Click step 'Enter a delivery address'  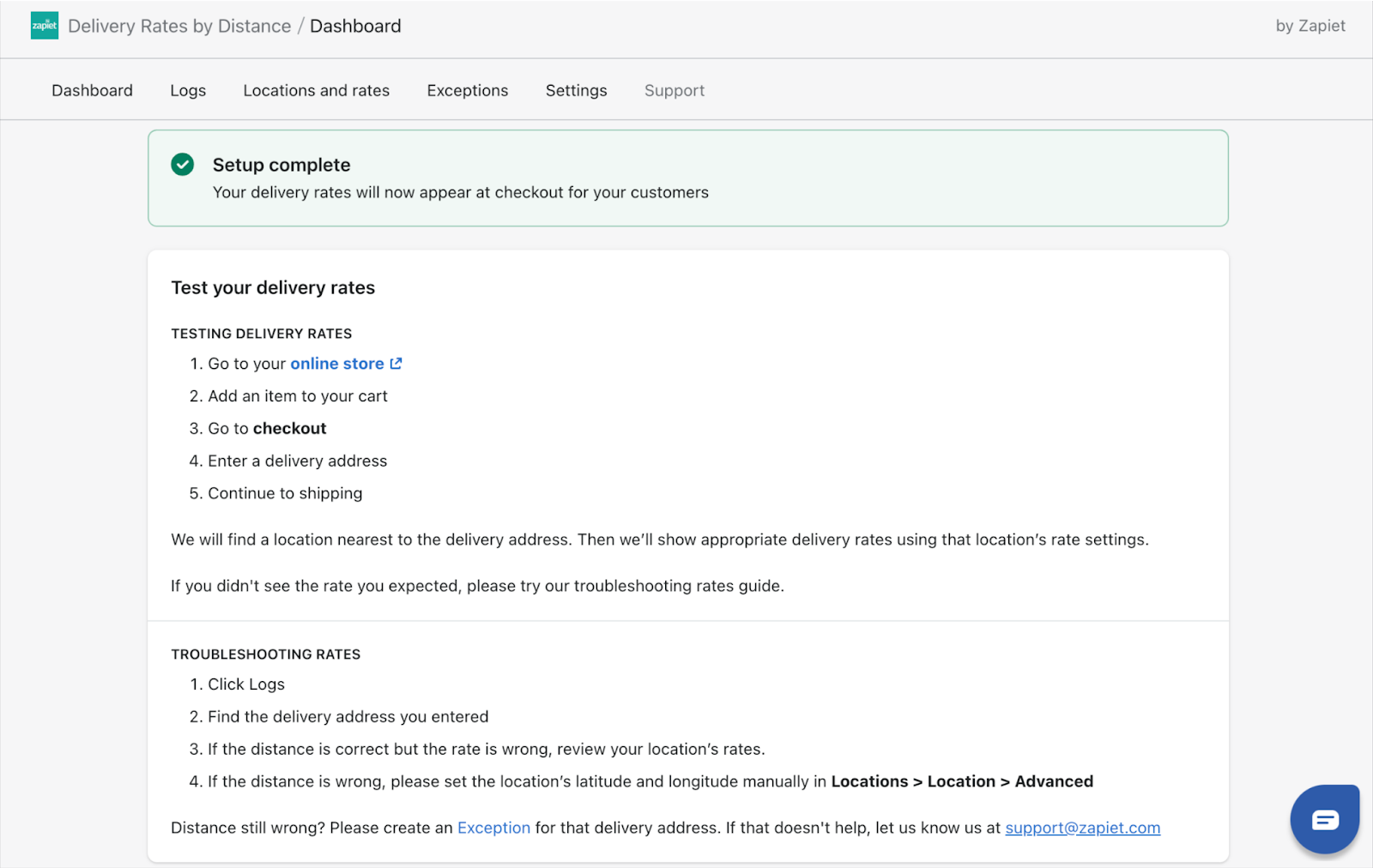[x=298, y=461]
